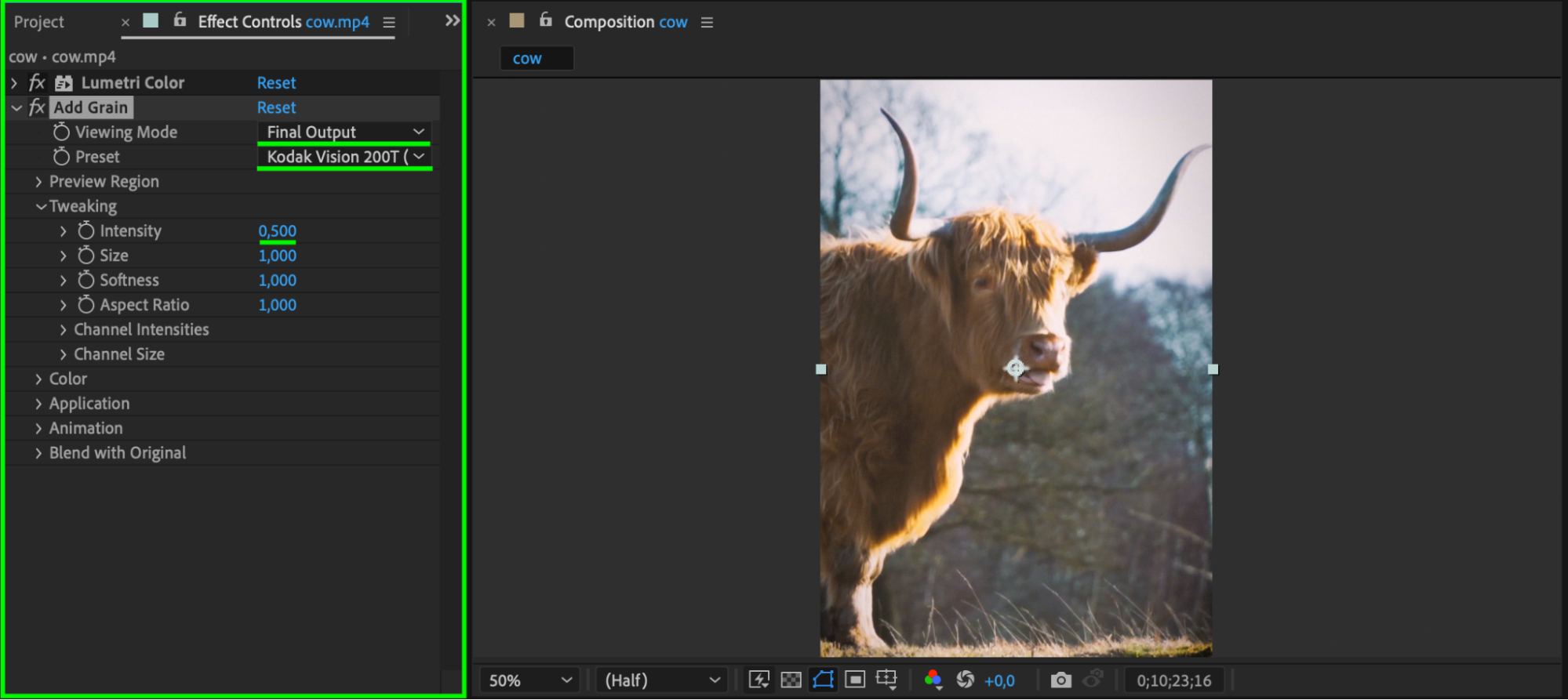Screen dimensions: 1568x700
Task: Click the Intensity value 0,500
Action: click(278, 230)
